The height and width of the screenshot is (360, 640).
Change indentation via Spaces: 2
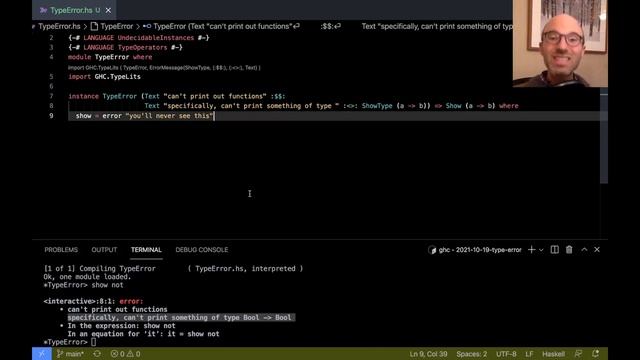[471, 354]
